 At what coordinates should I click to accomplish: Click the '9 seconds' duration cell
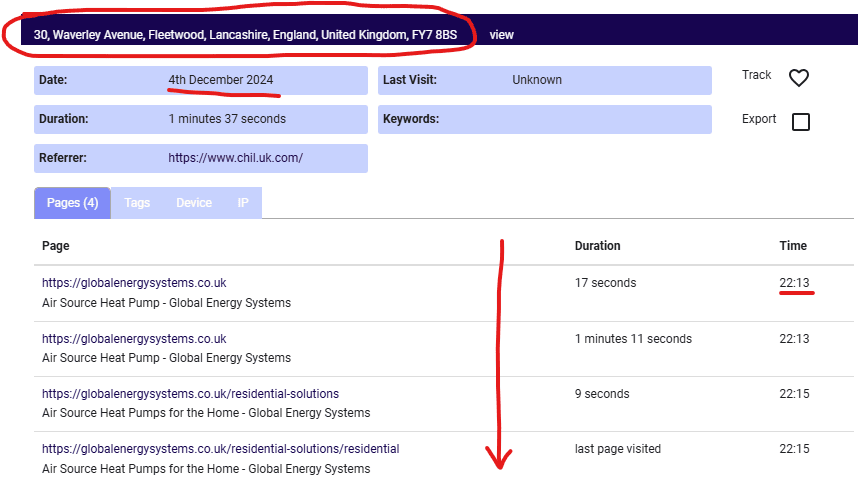click(602, 394)
